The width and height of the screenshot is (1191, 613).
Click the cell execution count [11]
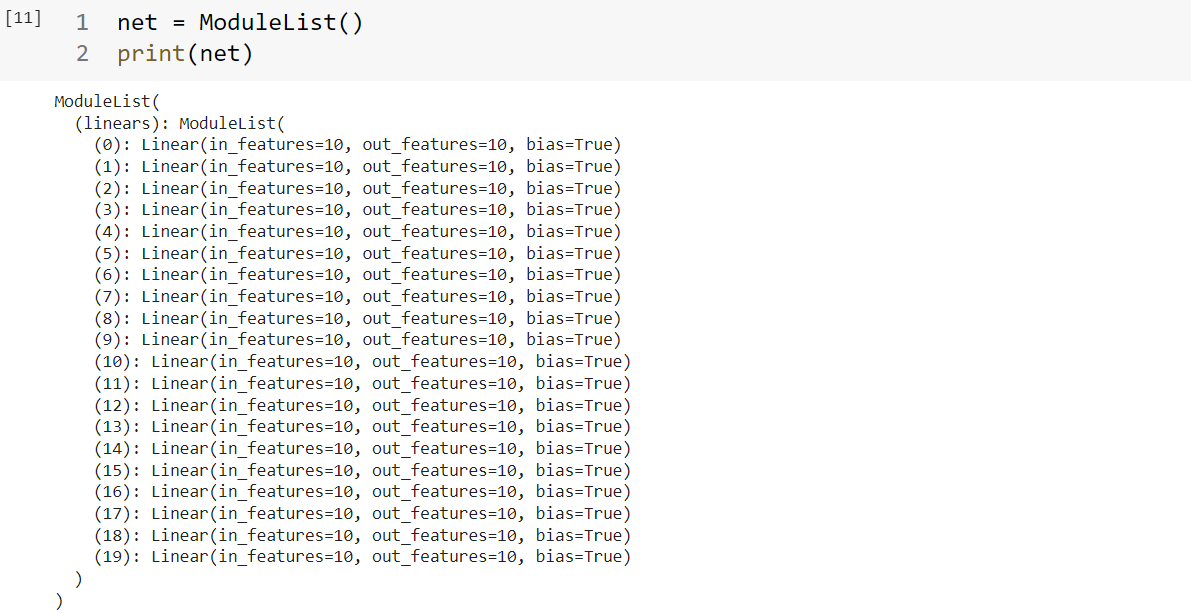tap(23, 18)
